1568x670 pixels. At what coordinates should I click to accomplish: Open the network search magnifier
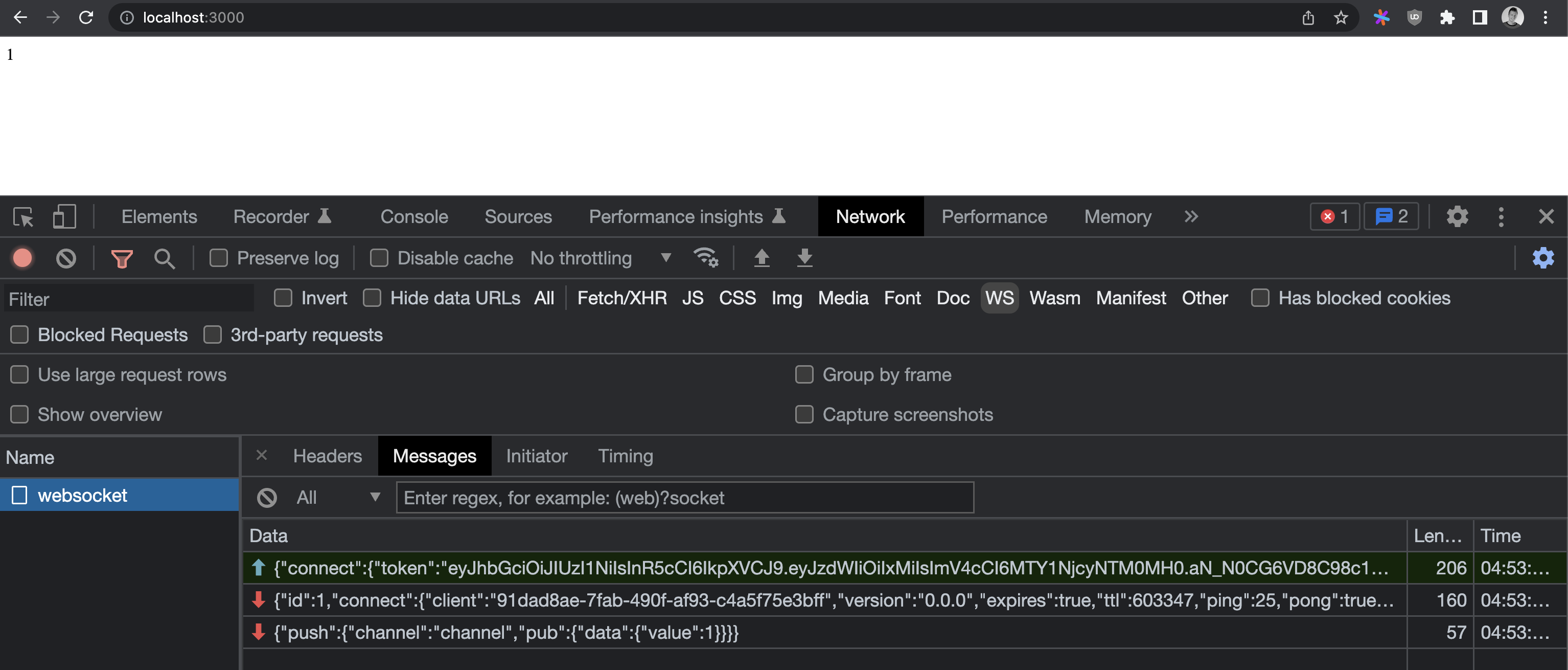[165, 259]
